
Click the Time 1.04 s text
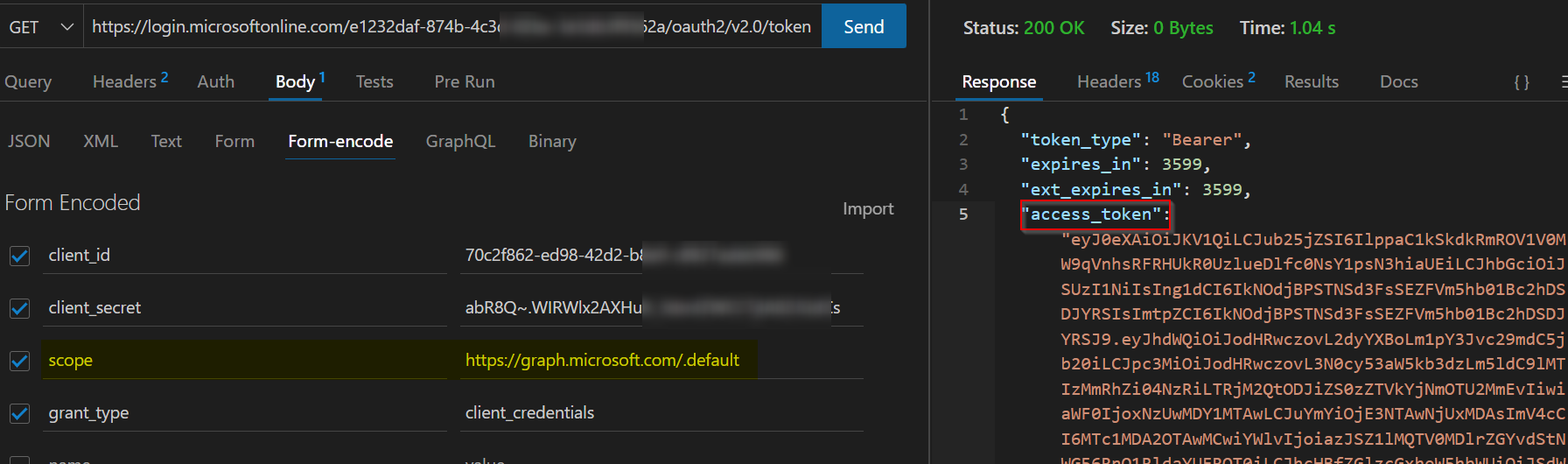click(1287, 28)
